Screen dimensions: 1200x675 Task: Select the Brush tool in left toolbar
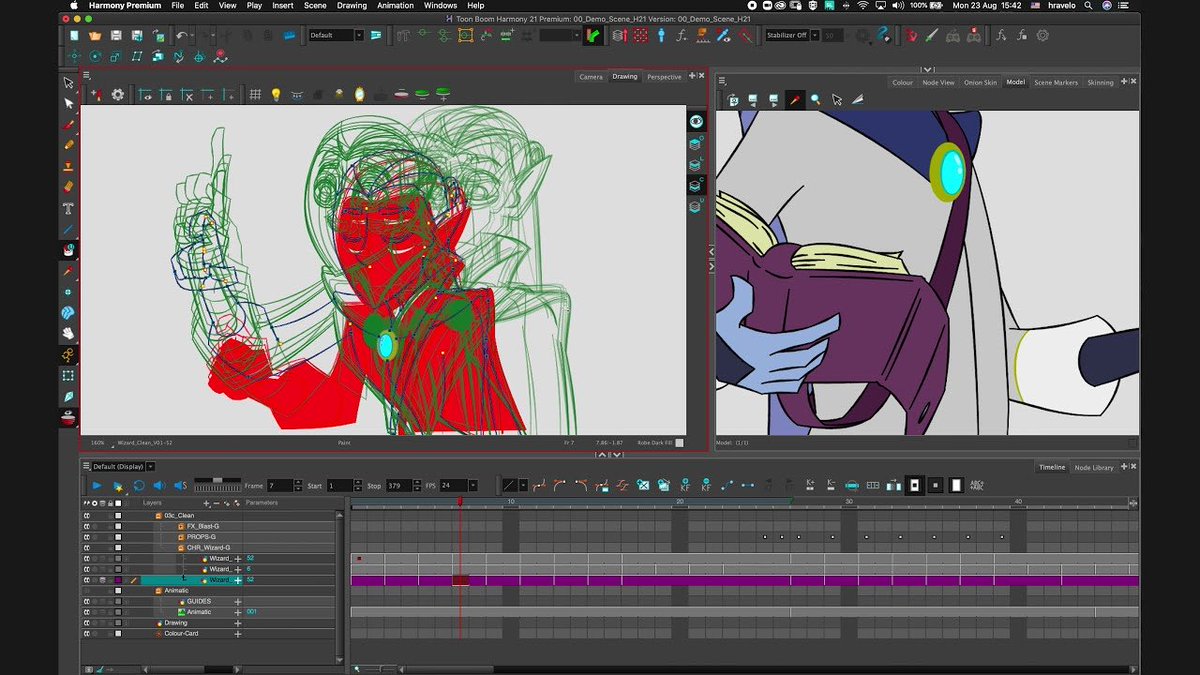68,126
